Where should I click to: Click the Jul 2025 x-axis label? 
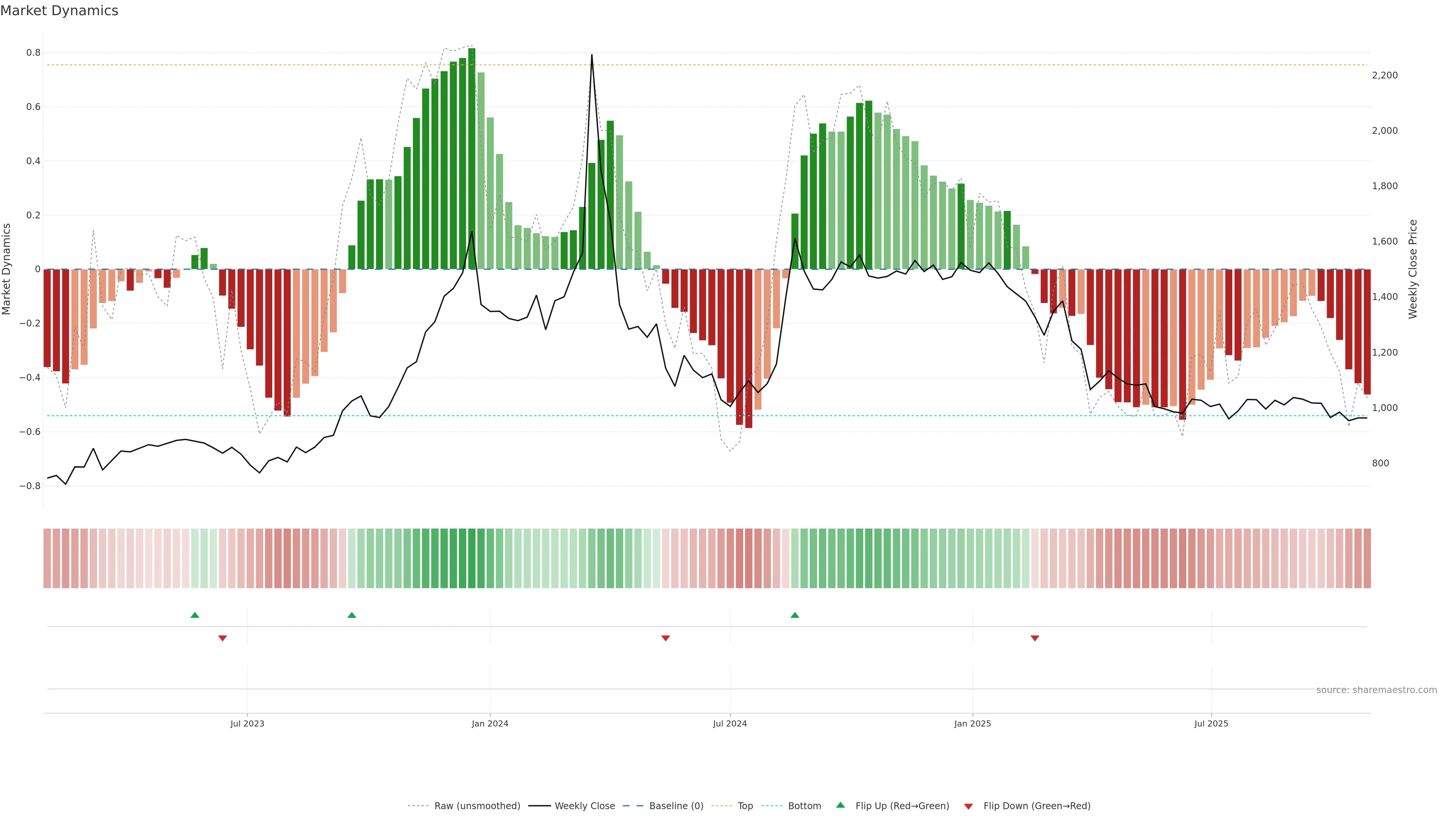click(x=1211, y=723)
